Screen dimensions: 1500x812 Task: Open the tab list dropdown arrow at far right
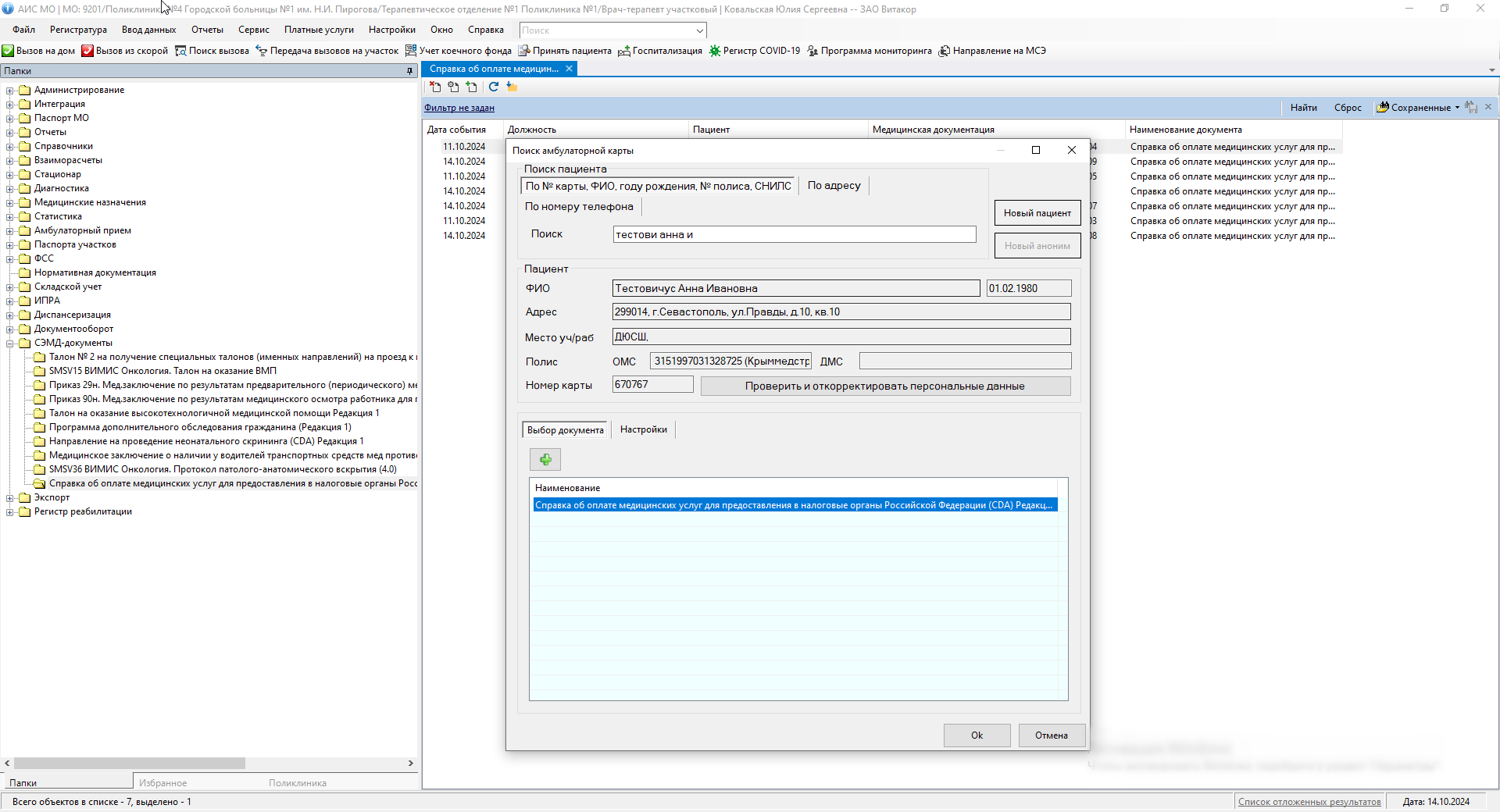tap(1492, 69)
